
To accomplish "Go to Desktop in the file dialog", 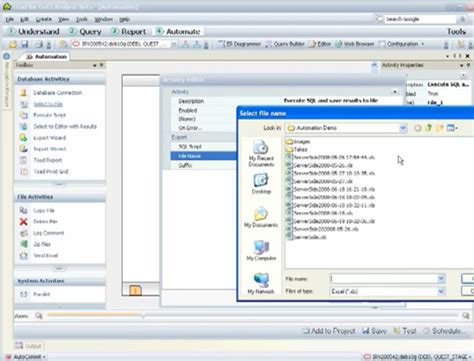I will pos(261,183).
